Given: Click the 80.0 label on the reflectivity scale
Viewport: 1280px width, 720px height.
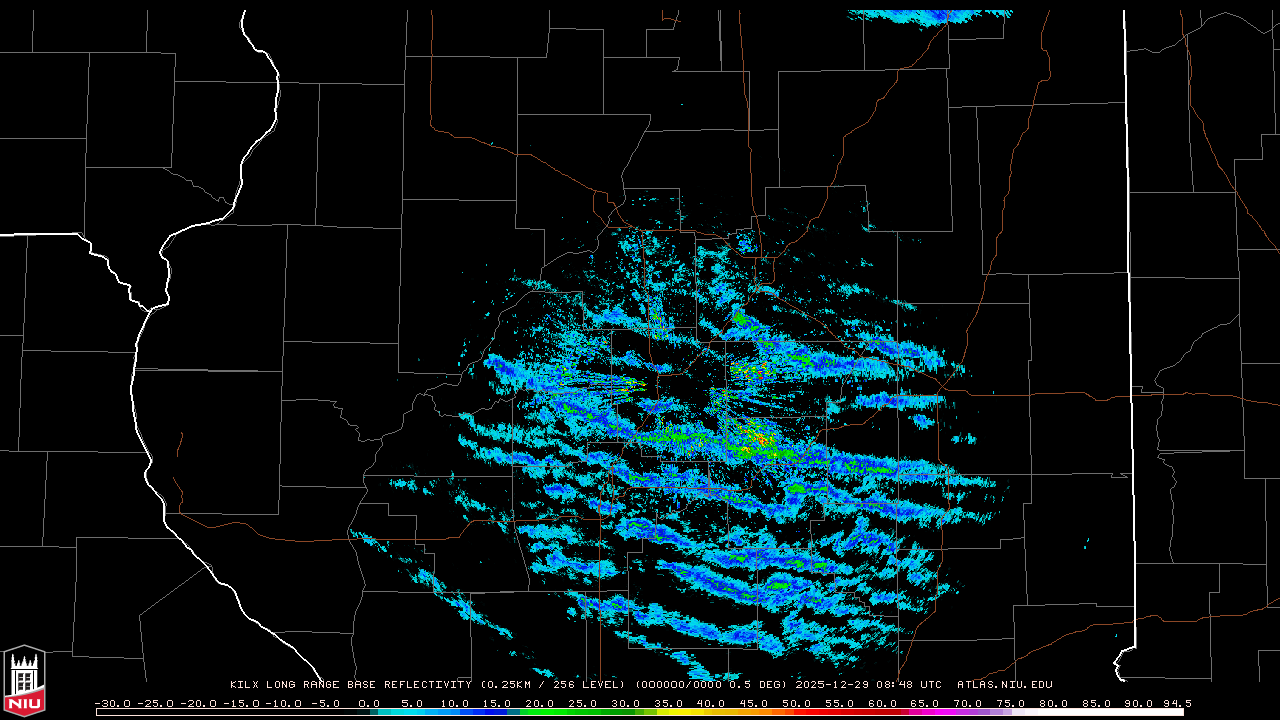Looking at the screenshot, I should click(x=1056, y=703).
